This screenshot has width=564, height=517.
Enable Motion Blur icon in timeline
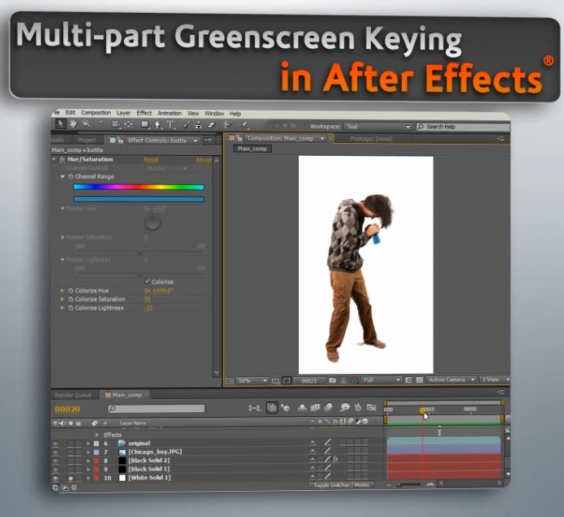click(328, 408)
